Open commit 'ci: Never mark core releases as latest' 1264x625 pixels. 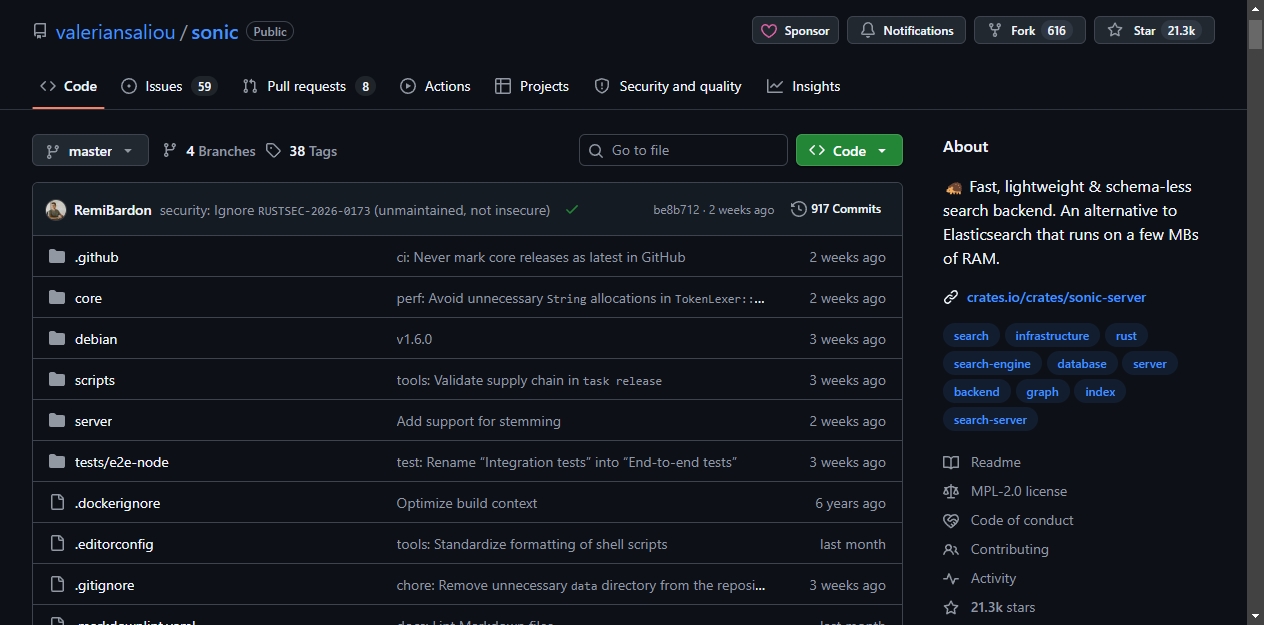pyautogui.click(x=541, y=257)
